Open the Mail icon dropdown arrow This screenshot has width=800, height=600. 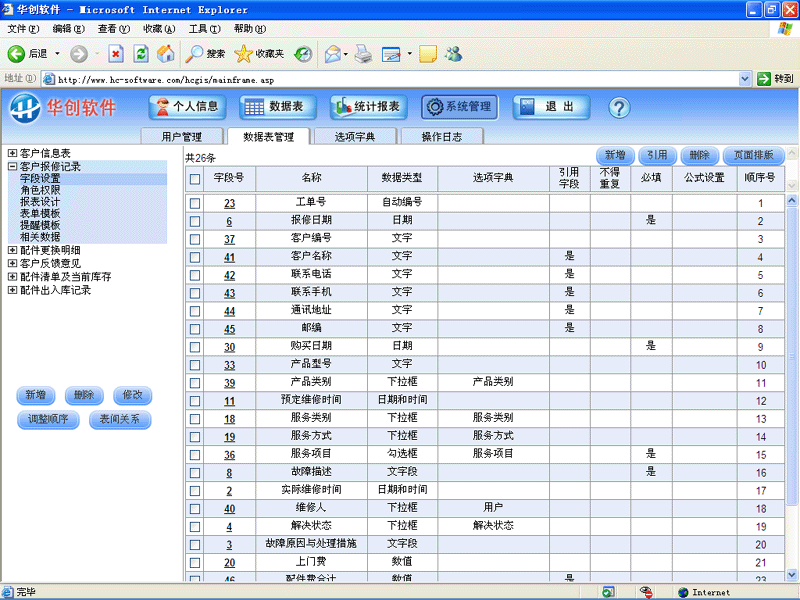click(x=346, y=54)
